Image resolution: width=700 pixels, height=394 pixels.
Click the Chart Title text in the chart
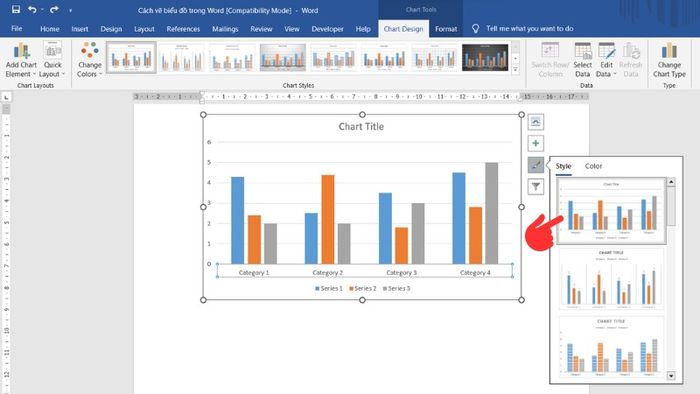tap(361, 127)
